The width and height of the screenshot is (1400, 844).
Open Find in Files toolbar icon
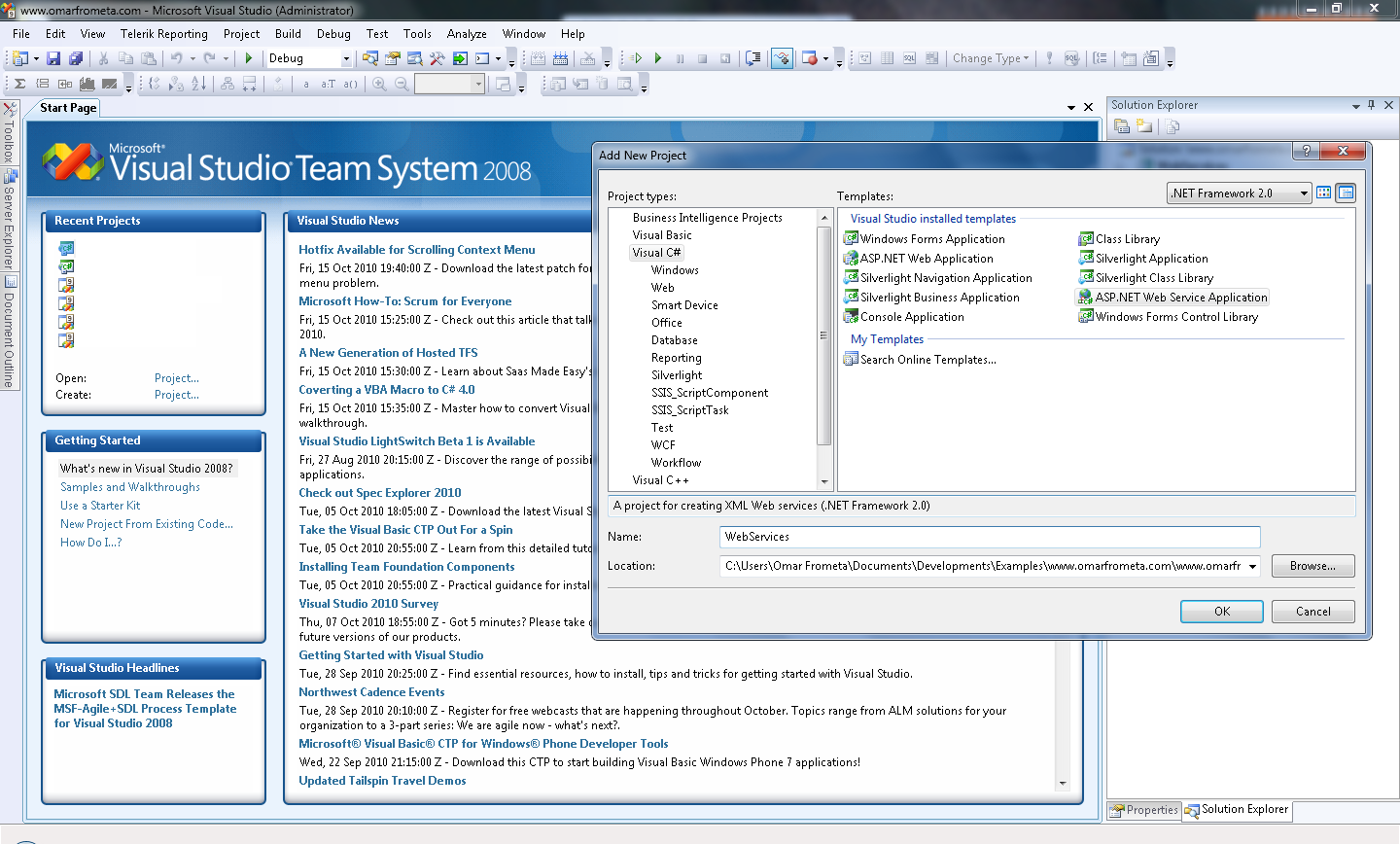[371, 58]
